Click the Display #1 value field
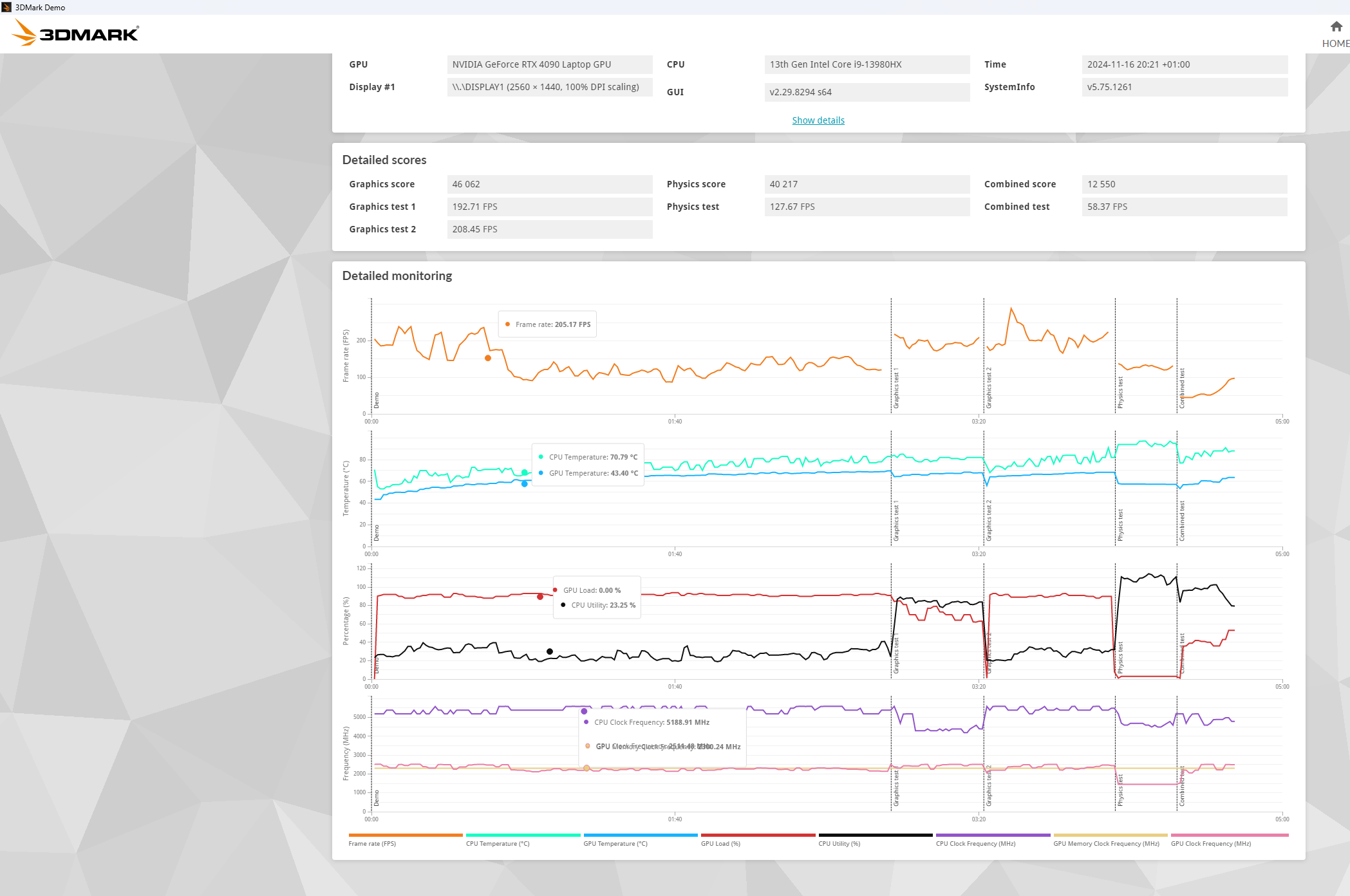Image resolution: width=1350 pixels, height=896 pixels. (550, 87)
